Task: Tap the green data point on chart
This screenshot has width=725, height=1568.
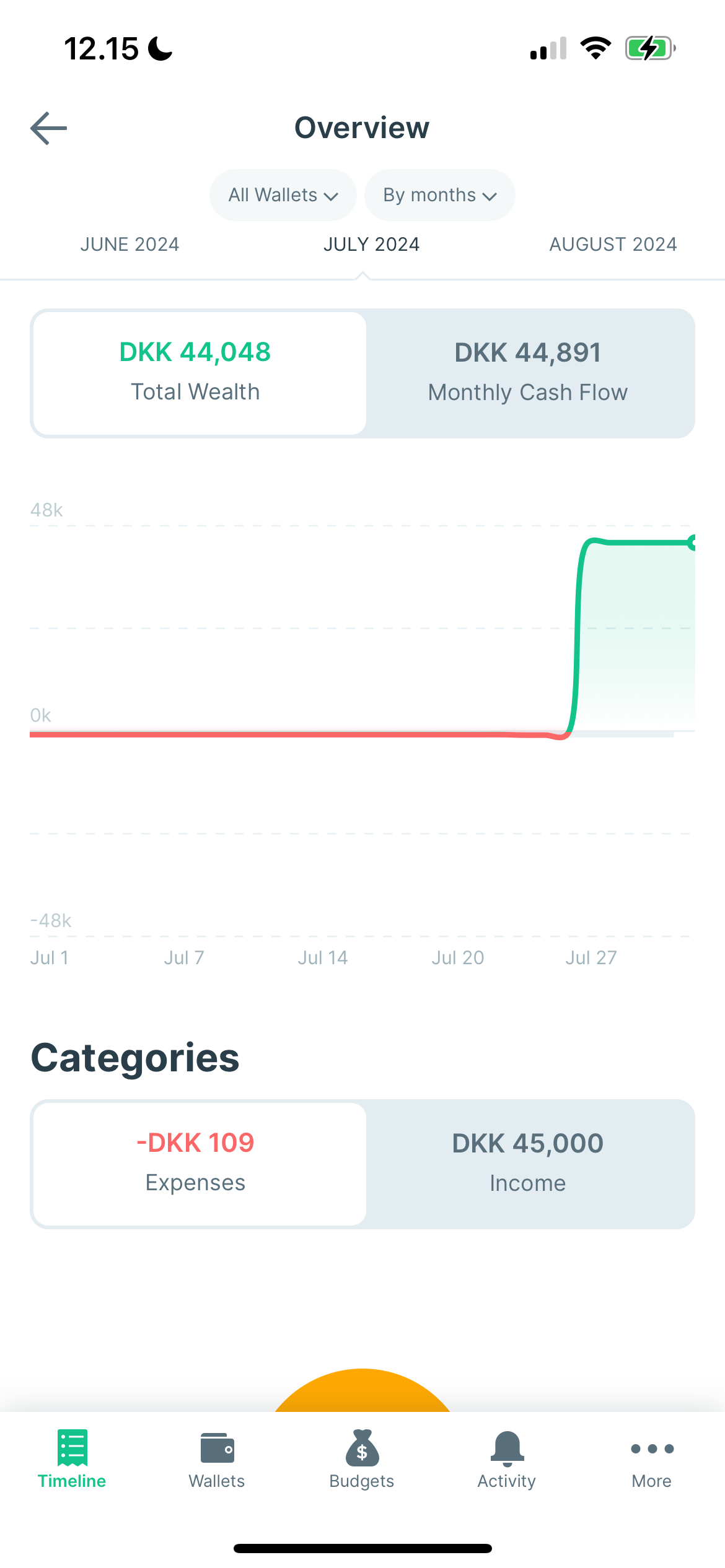Action: tap(693, 542)
